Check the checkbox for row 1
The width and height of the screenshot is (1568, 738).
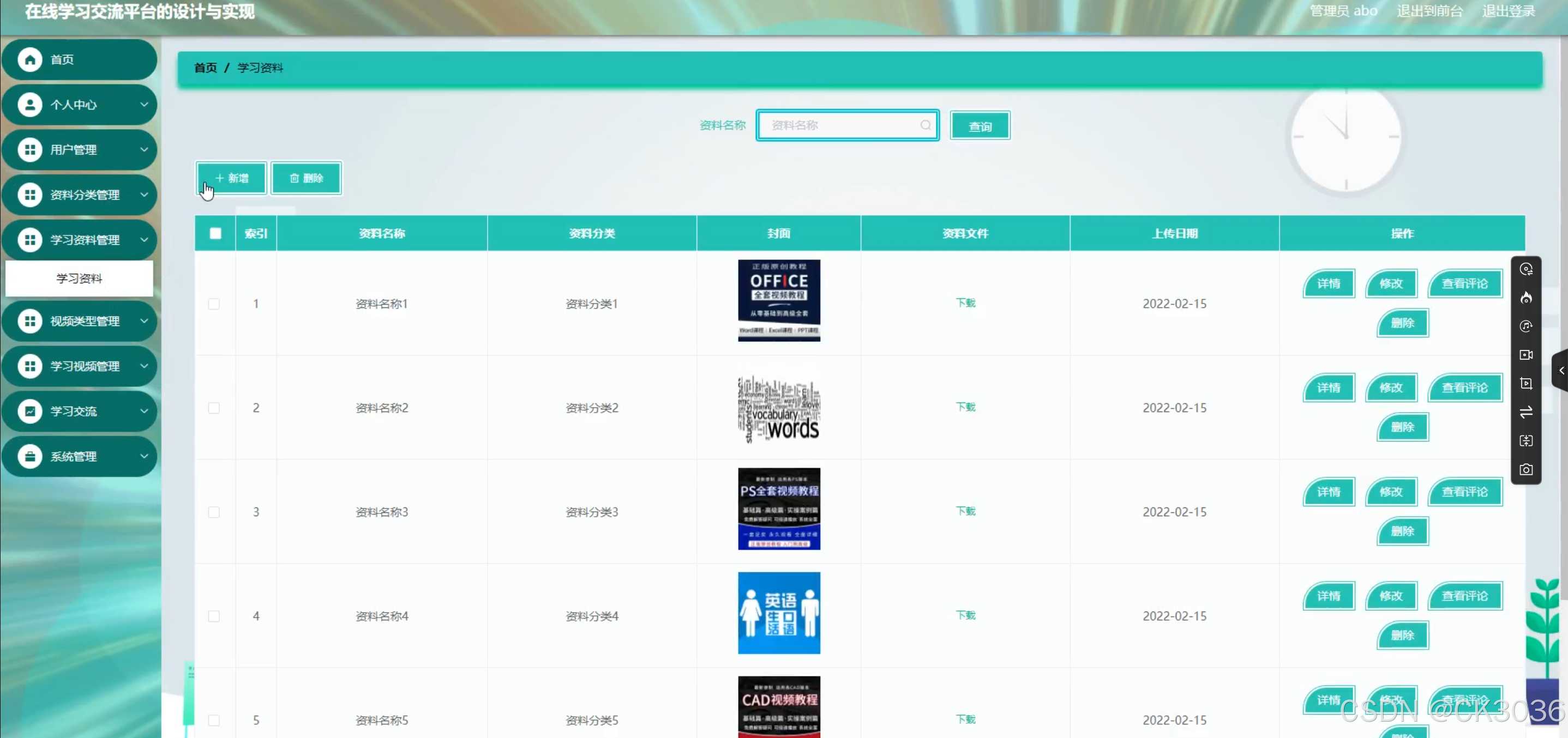[x=214, y=304]
